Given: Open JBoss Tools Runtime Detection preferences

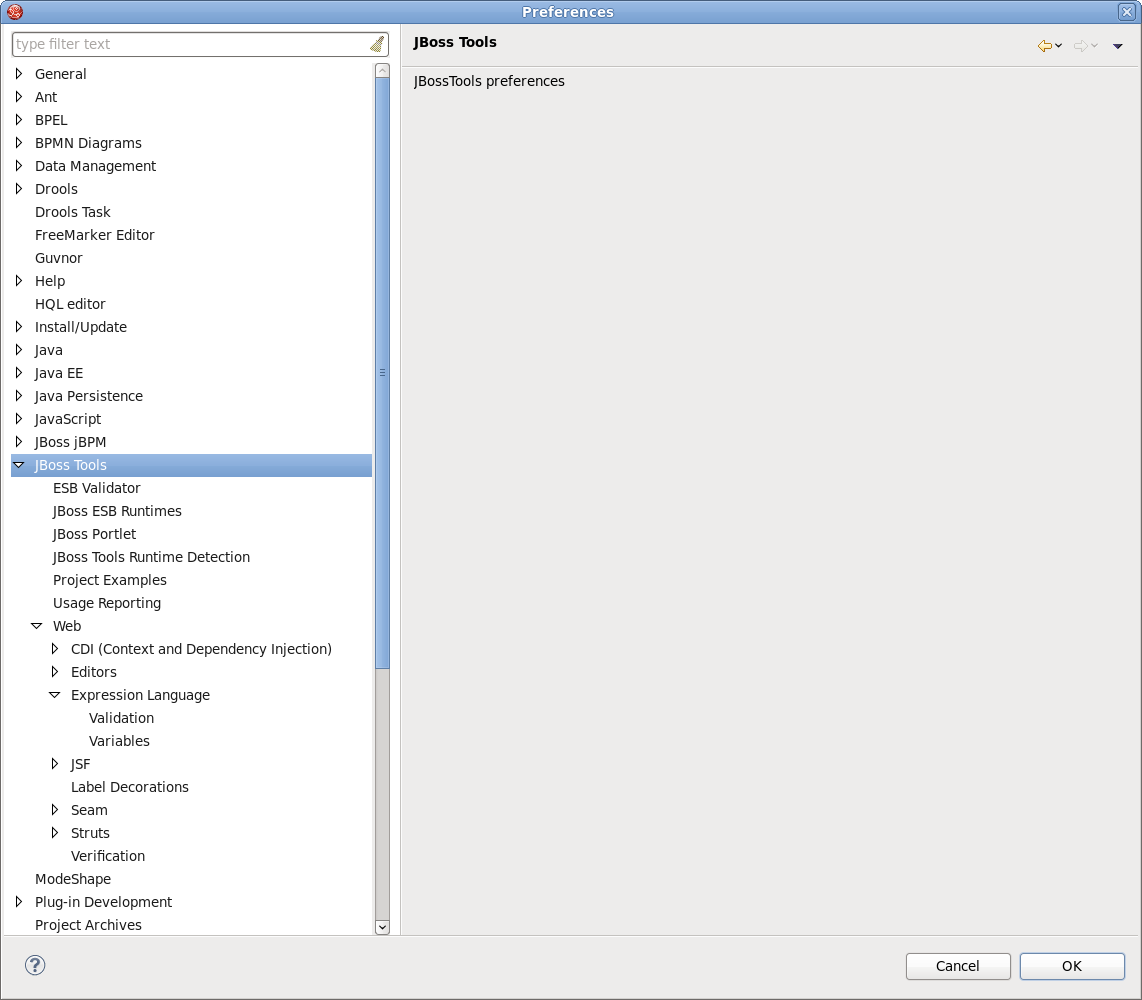Looking at the screenshot, I should tap(151, 557).
